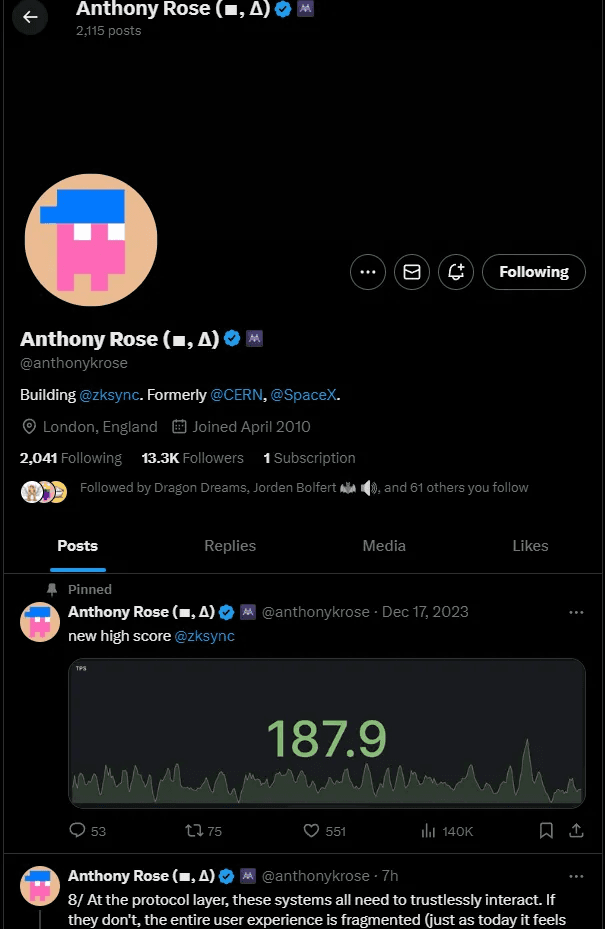Open more menu on the pinned post

[576, 612]
